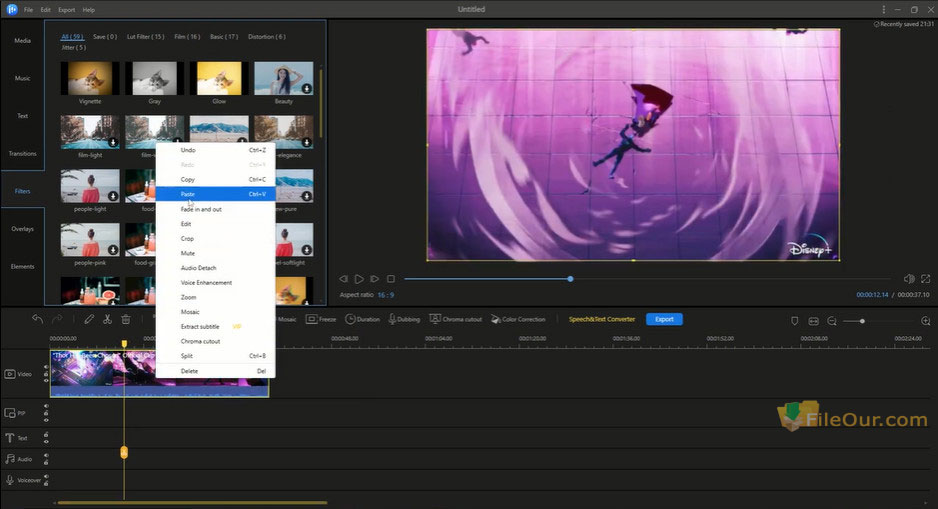Download the film-light filter
This screenshot has width=938, height=509.
[x=113, y=142]
